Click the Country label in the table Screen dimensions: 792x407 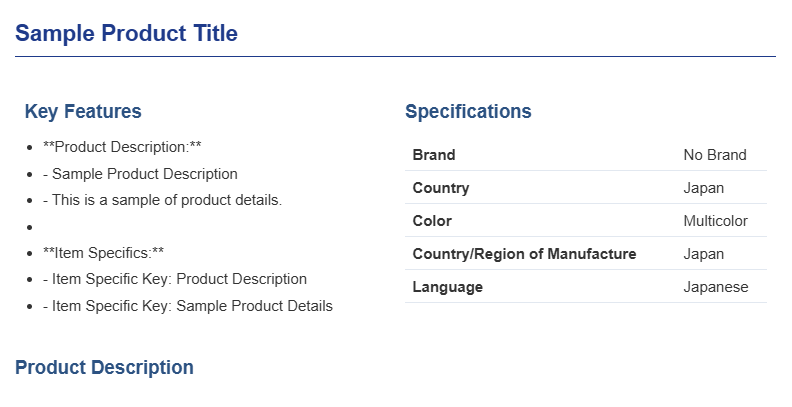point(441,188)
